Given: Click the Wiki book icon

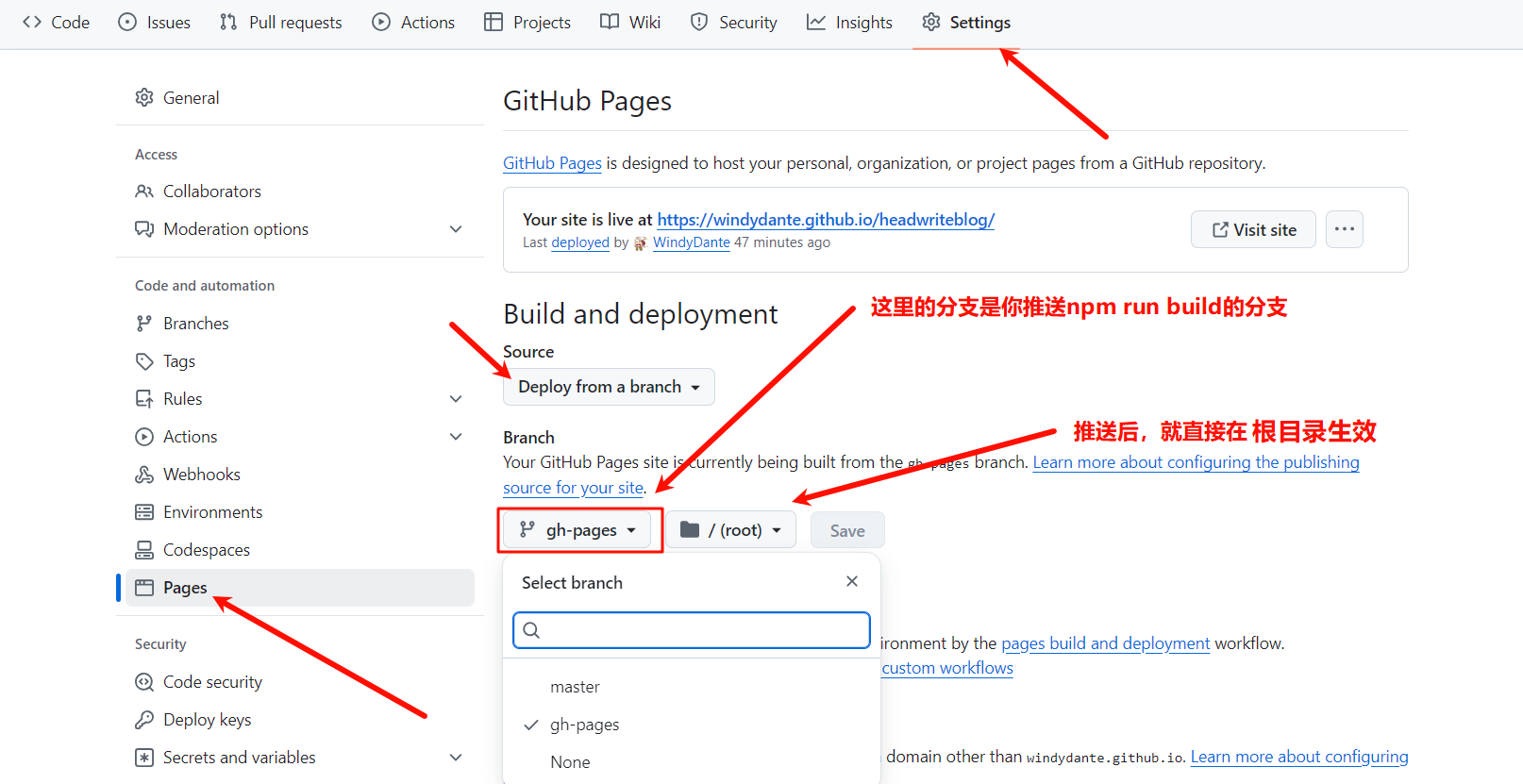Looking at the screenshot, I should [610, 22].
